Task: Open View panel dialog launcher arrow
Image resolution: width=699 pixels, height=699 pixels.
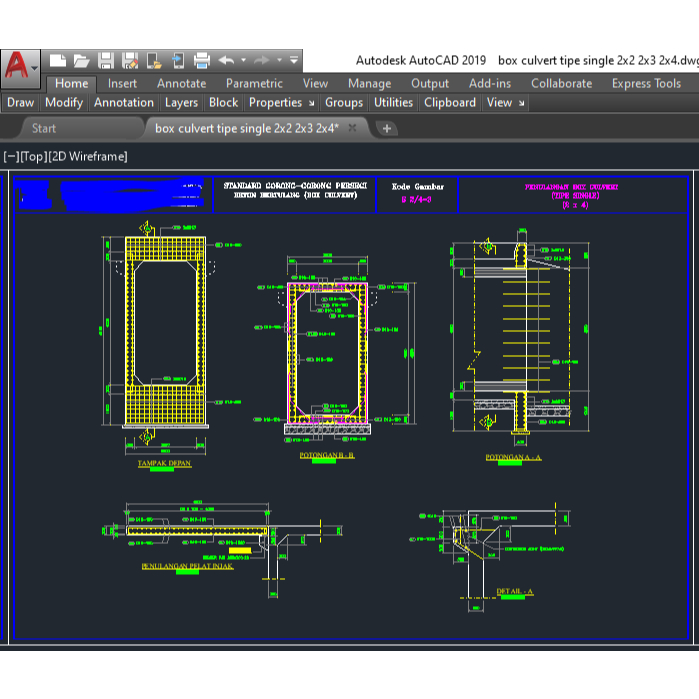Action: 521,103
